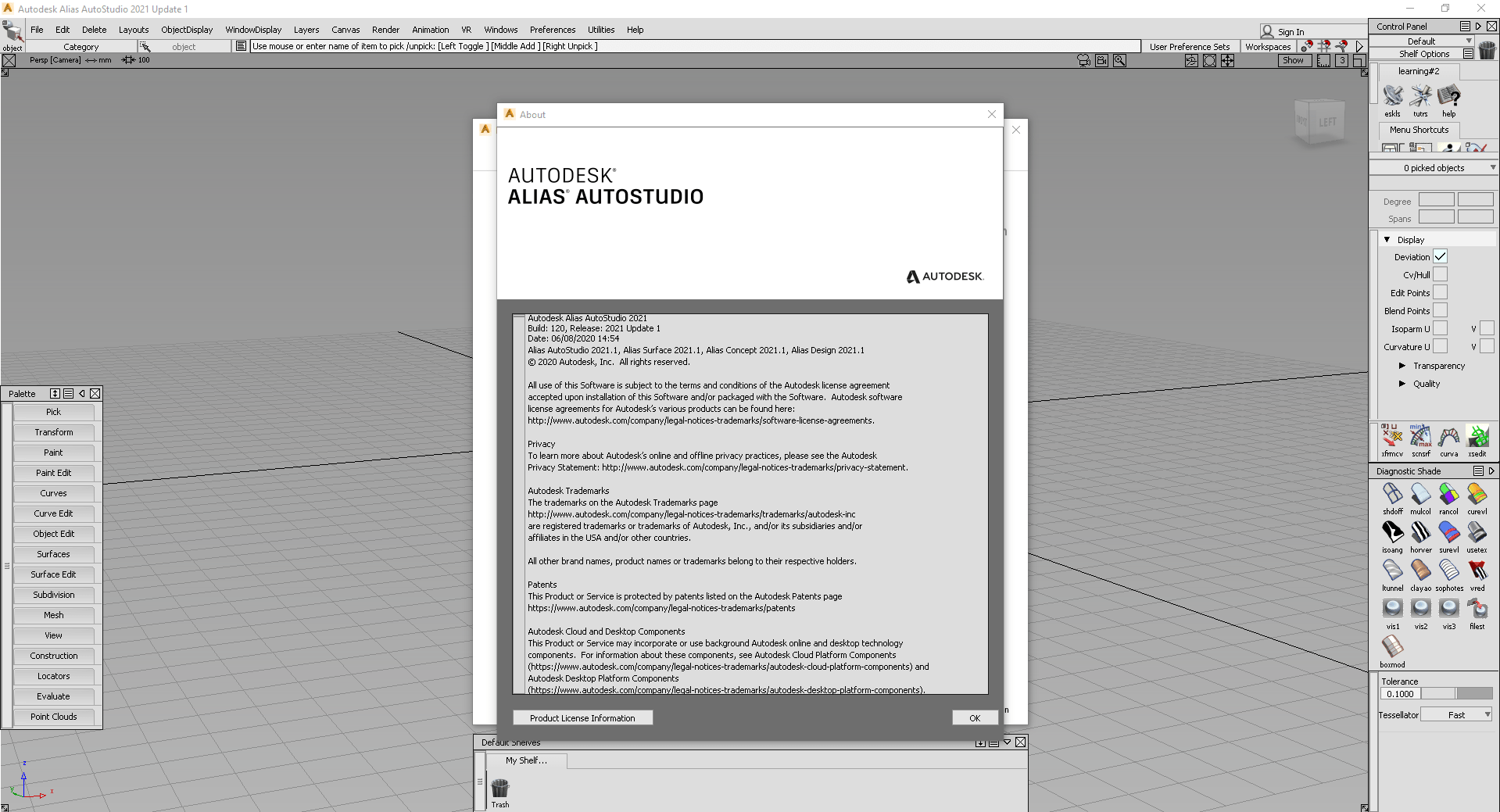Image resolution: width=1500 pixels, height=812 pixels.
Task: Apply vis2 visualization shade
Action: tap(1420, 609)
